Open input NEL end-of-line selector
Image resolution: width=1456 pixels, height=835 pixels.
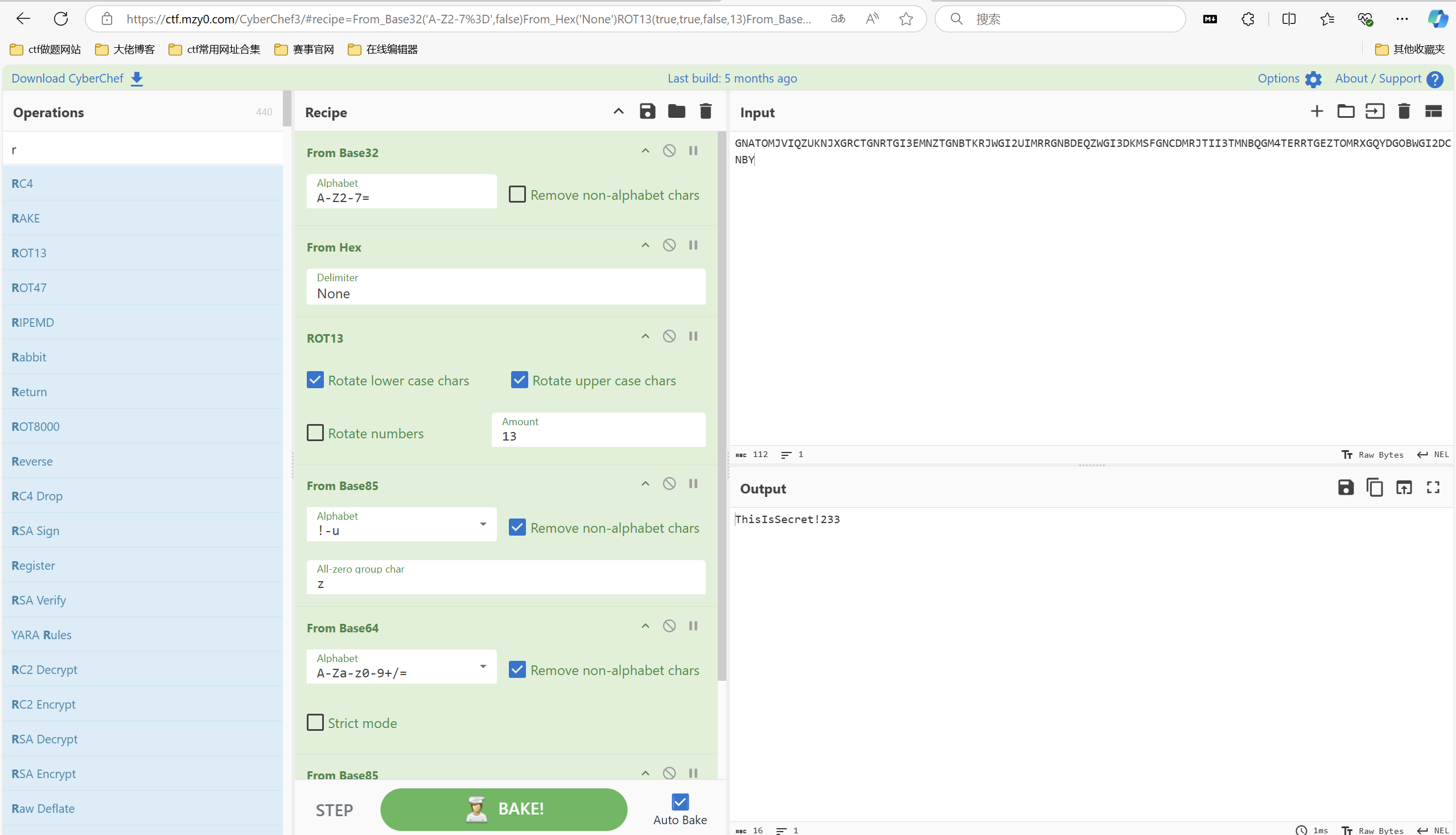(x=1433, y=454)
